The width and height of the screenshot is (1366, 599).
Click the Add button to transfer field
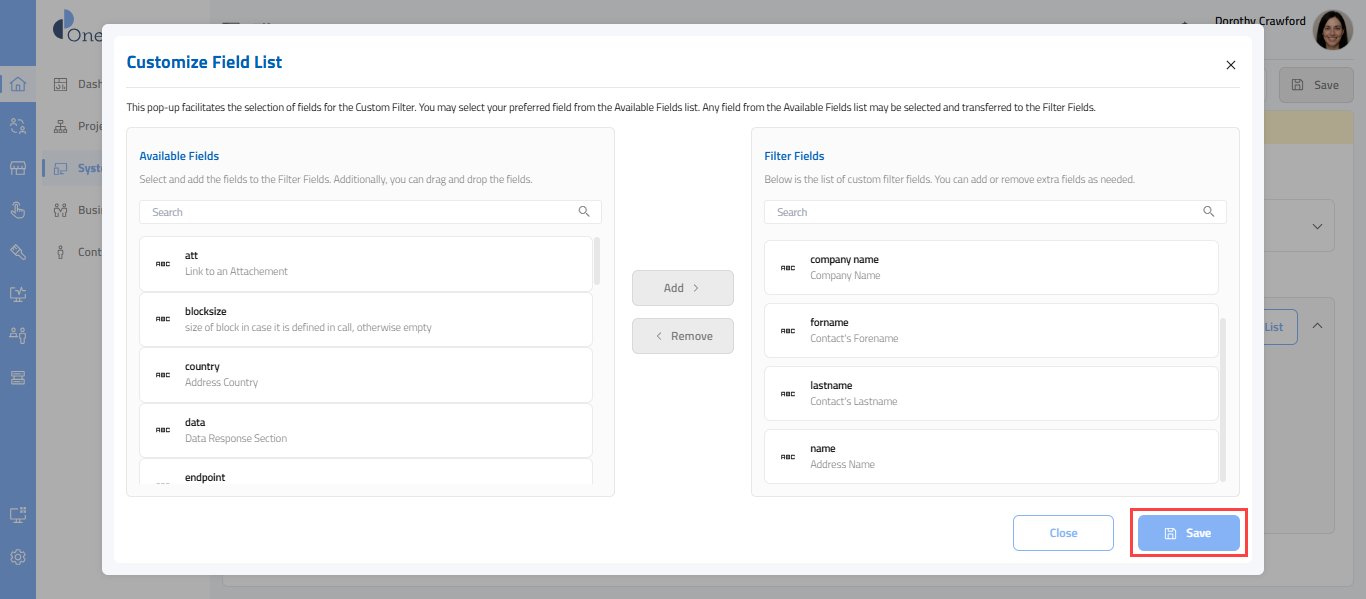(x=682, y=288)
